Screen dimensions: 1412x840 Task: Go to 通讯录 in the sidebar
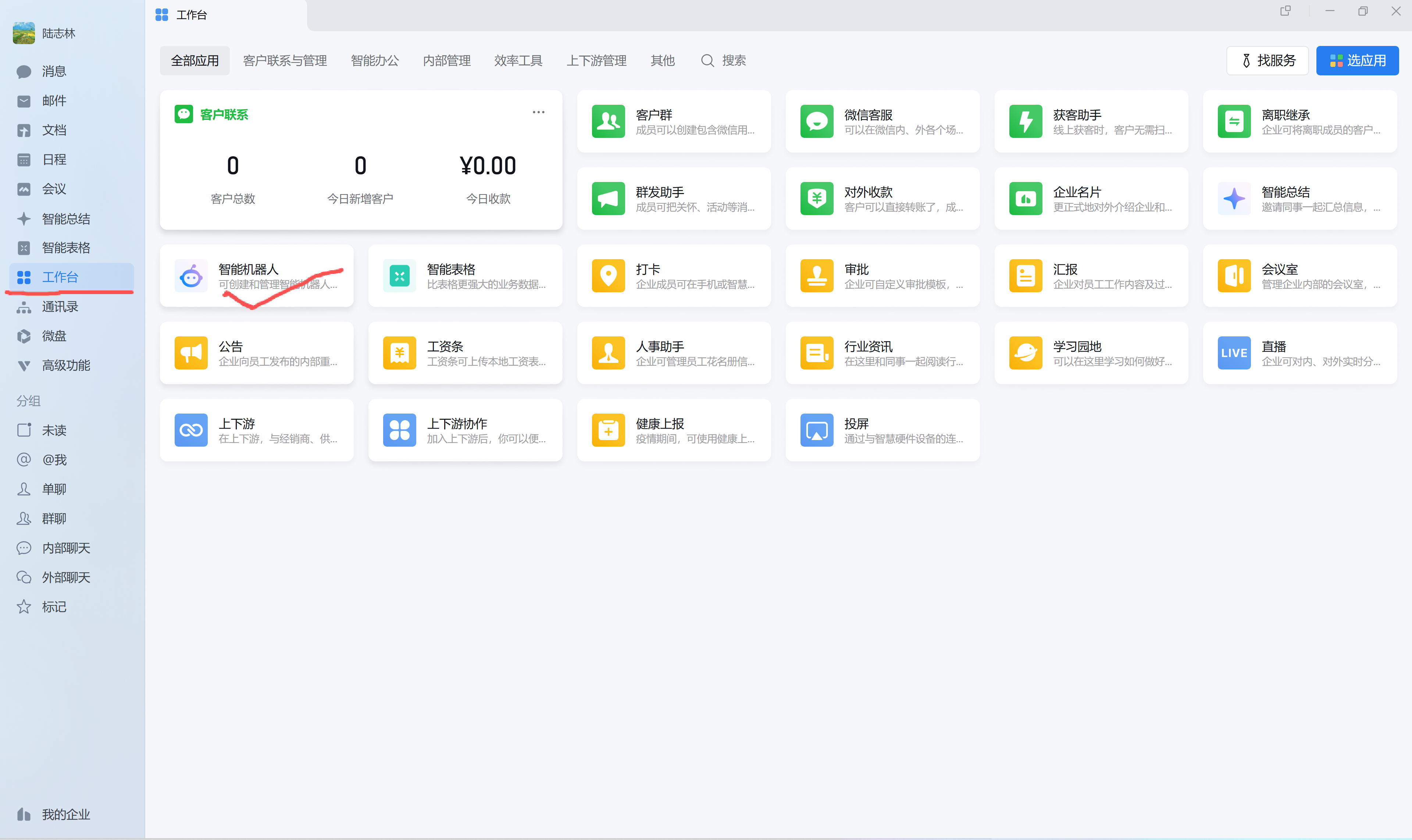71,307
